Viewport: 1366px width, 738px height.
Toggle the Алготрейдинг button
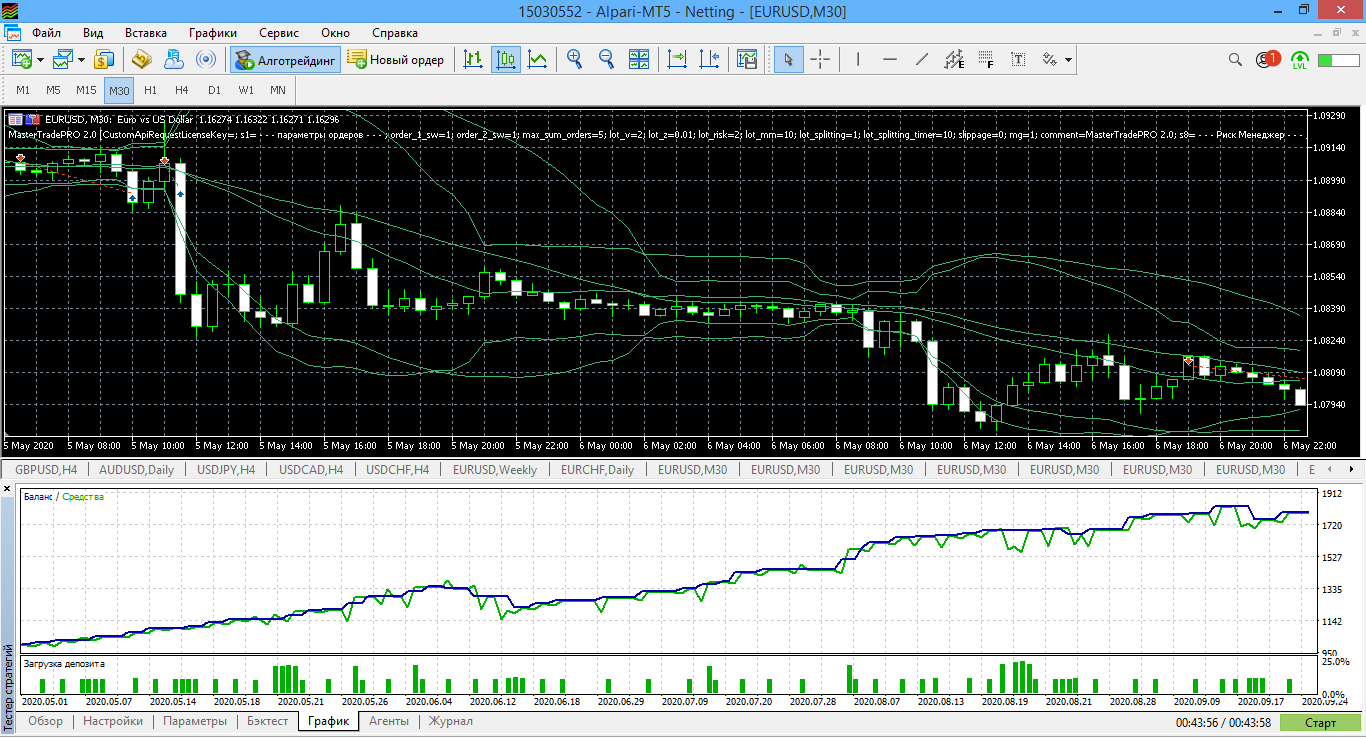286,60
